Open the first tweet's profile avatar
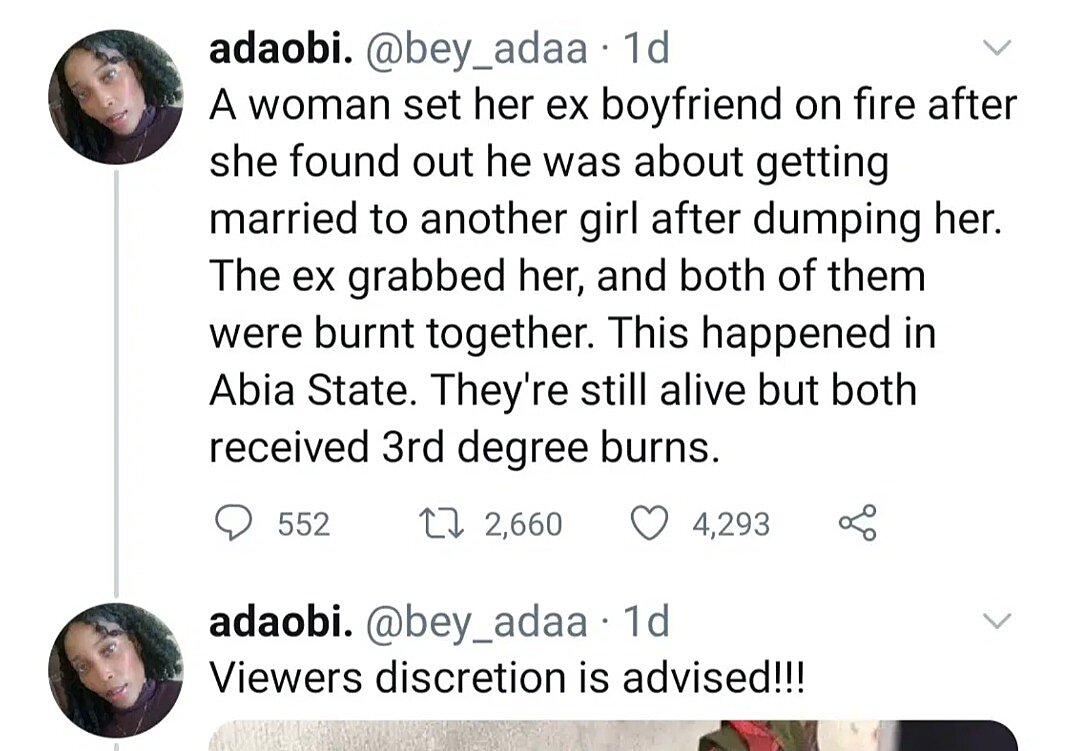 (x=116, y=96)
